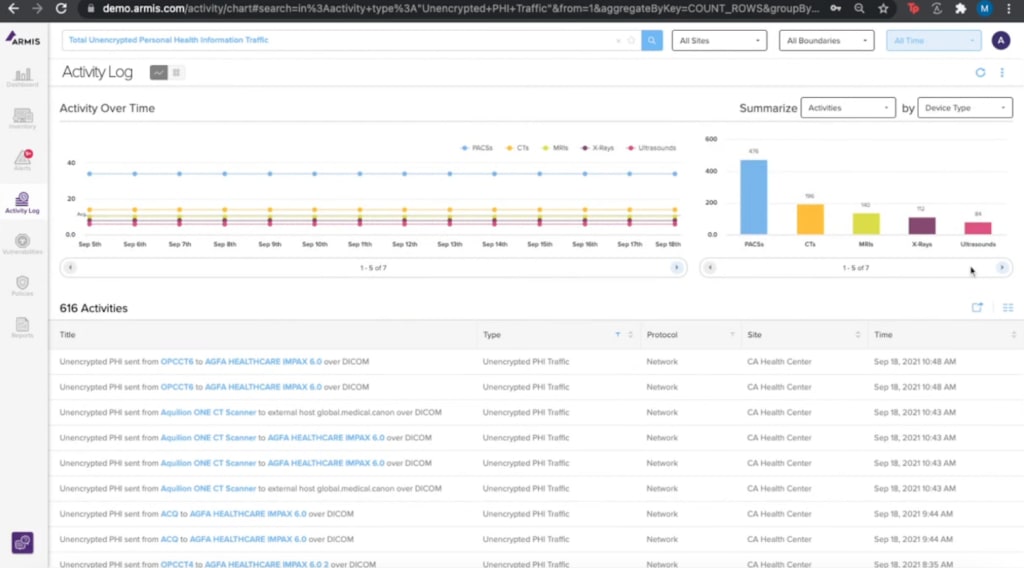This screenshot has width=1024, height=568.
Task: Open the Vulnerabilities sidebar icon
Action: (23, 244)
